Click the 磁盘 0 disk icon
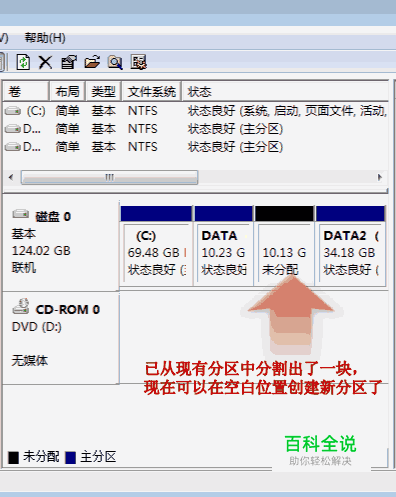The height and width of the screenshot is (497, 396). coord(21,214)
